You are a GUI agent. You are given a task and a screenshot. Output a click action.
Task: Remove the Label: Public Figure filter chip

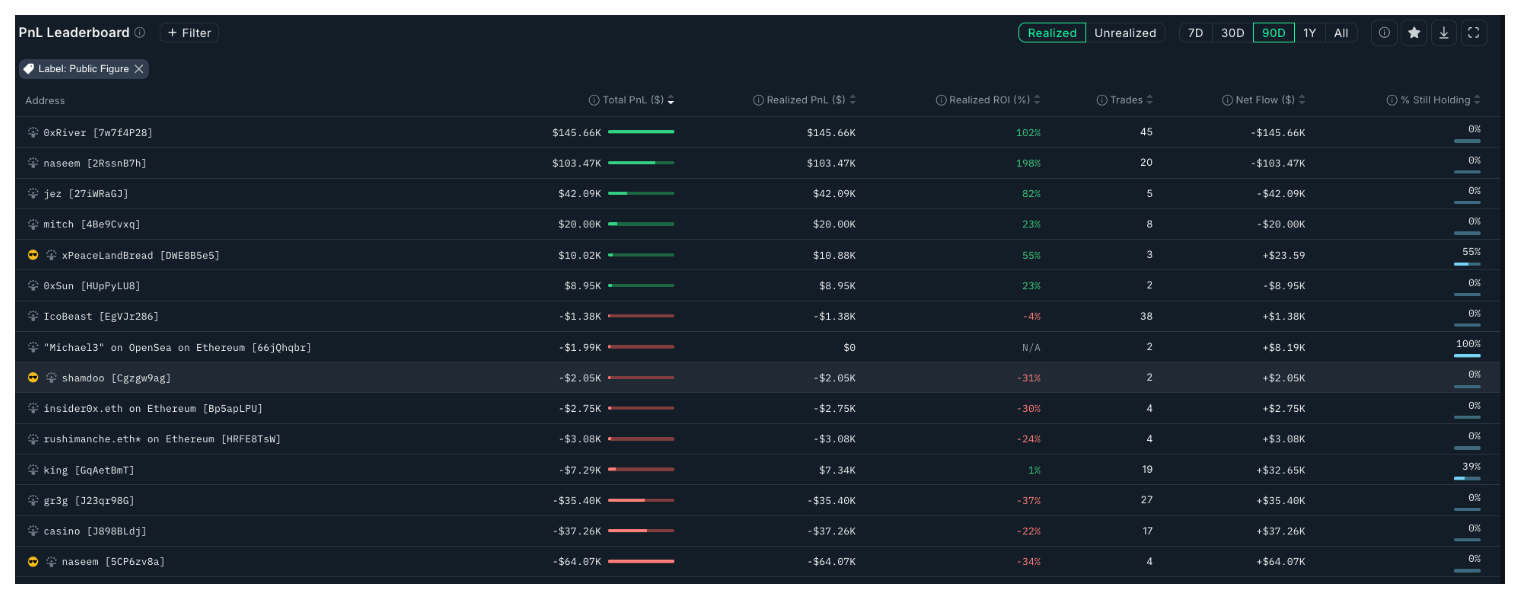click(139, 69)
